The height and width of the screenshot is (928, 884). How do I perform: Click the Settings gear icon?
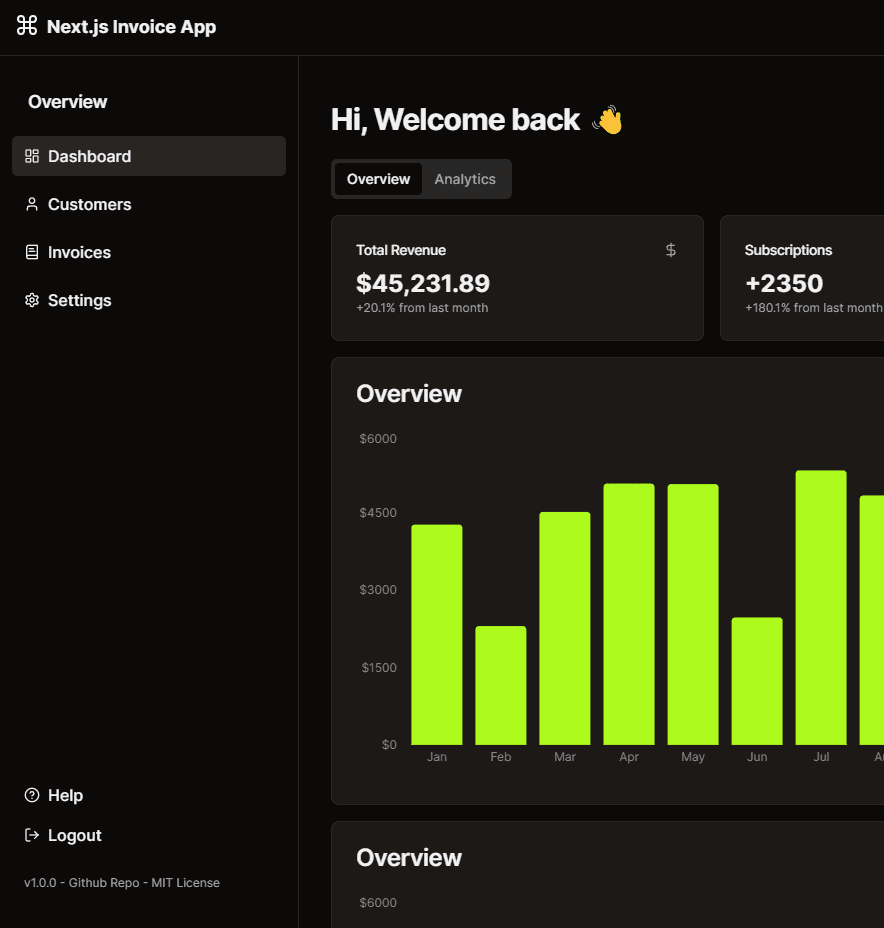coord(32,300)
